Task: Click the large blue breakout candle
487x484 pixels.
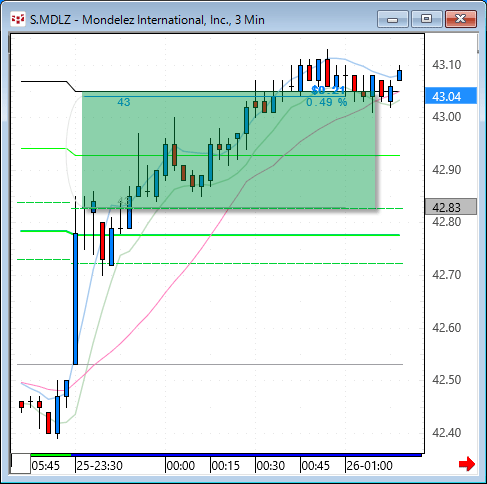Action: [76, 299]
